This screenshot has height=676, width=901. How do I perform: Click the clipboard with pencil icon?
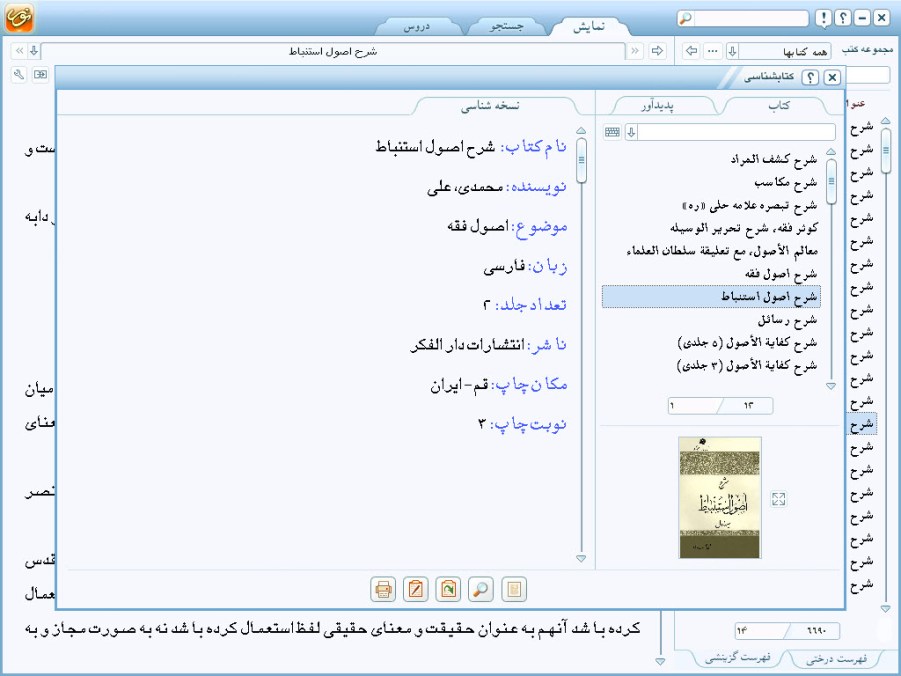[416, 589]
